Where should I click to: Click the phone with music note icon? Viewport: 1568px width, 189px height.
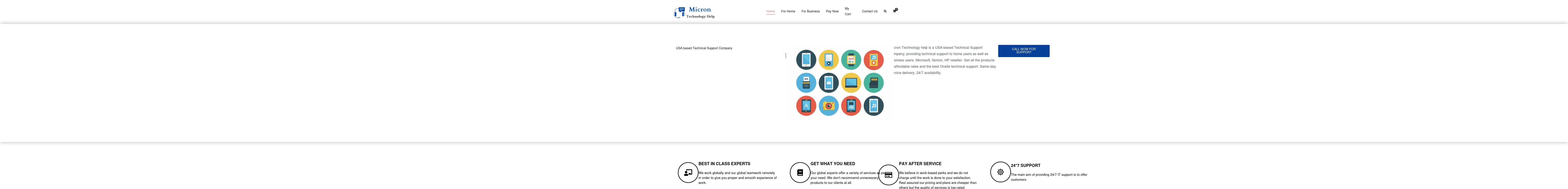point(873,106)
